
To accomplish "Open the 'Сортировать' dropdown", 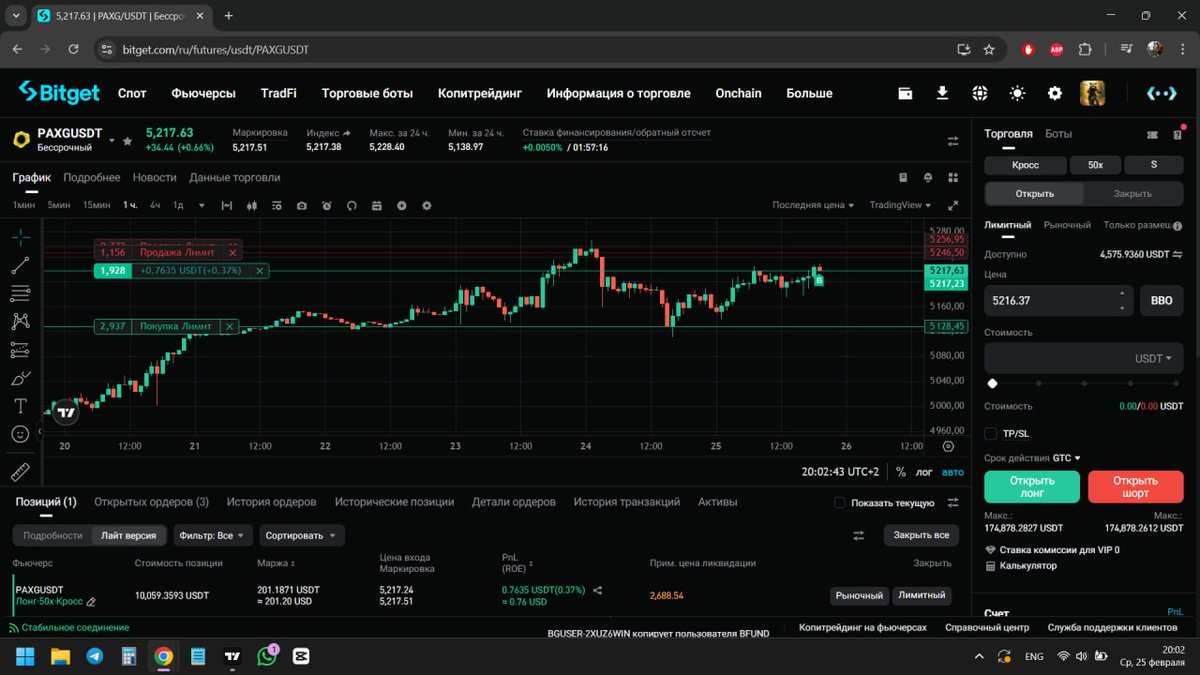I will click(x=301, y=535).
